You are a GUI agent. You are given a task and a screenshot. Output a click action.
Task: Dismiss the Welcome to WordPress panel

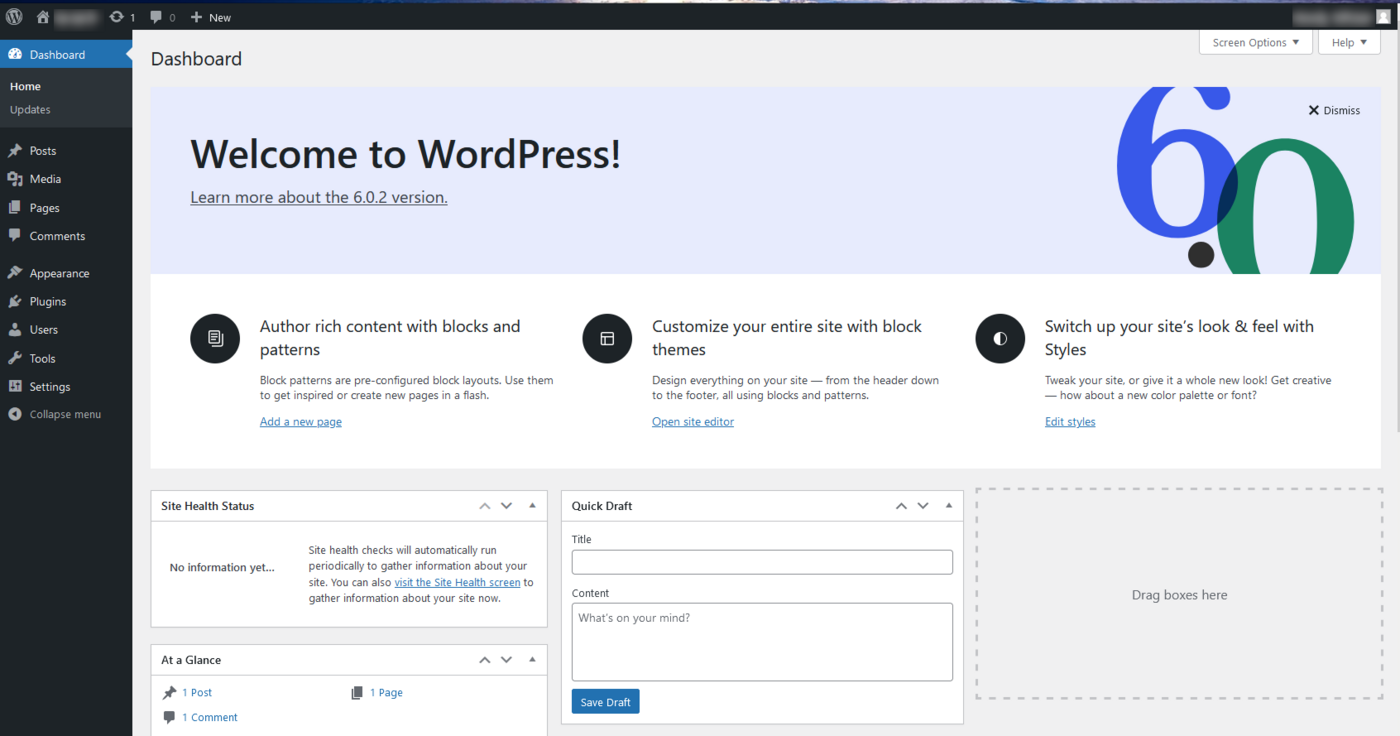click(1334, 110)
